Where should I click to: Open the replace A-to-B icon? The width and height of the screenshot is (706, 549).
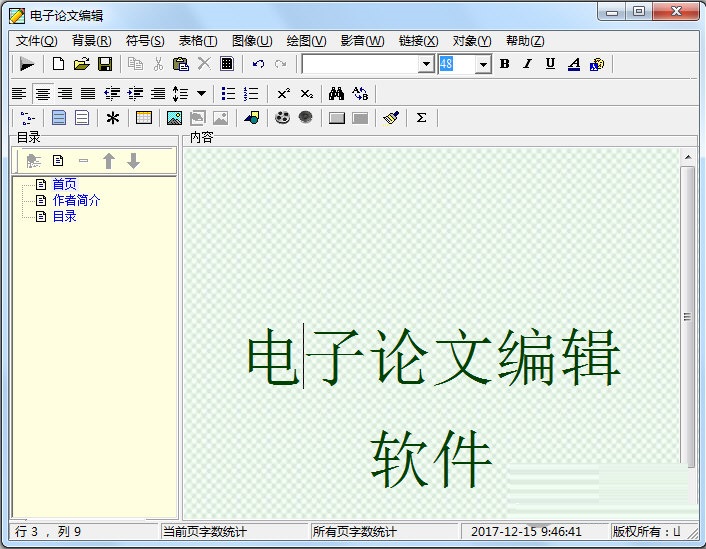[x=360, y=94]
